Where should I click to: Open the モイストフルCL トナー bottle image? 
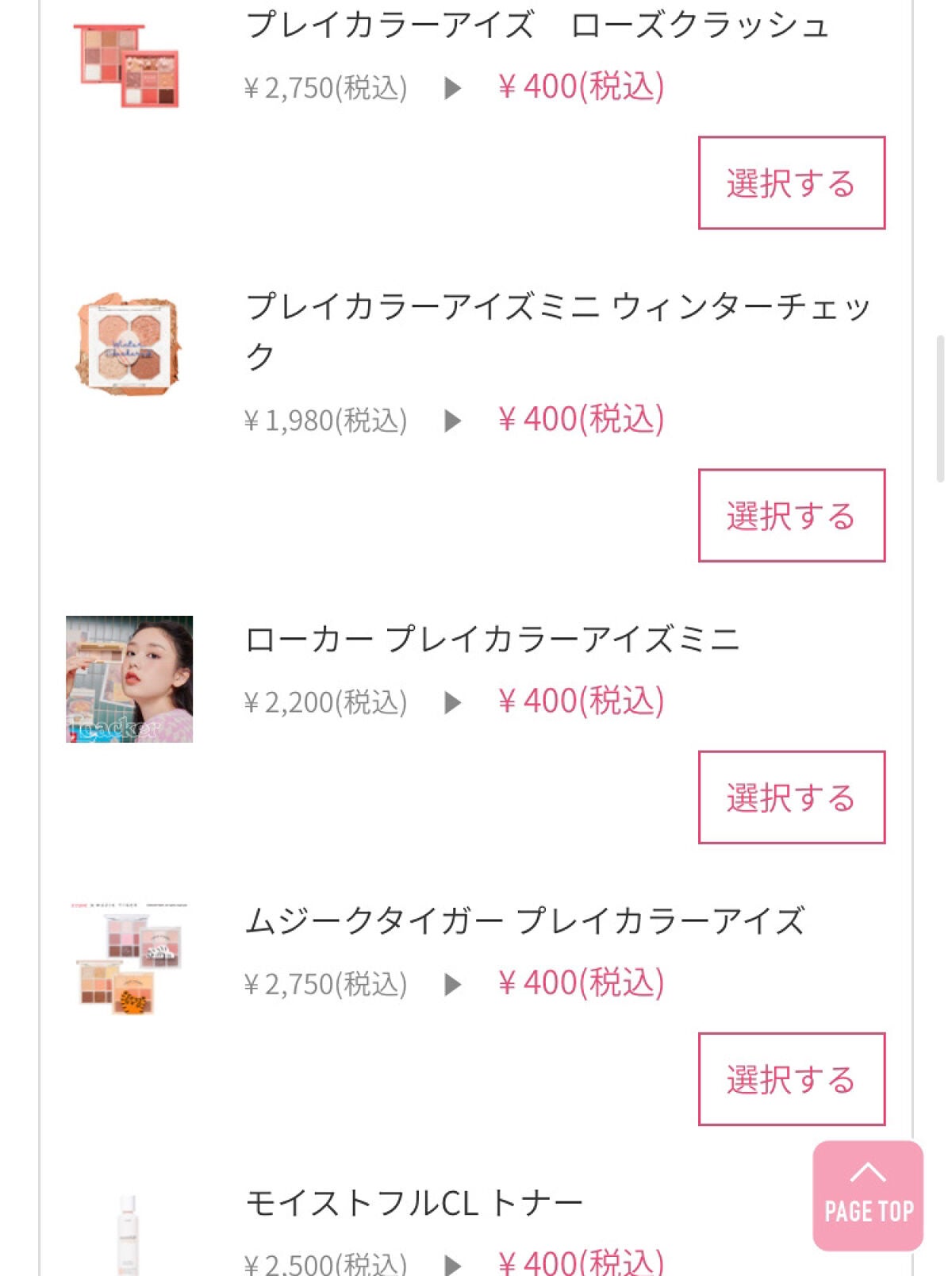click(128, 1234)
